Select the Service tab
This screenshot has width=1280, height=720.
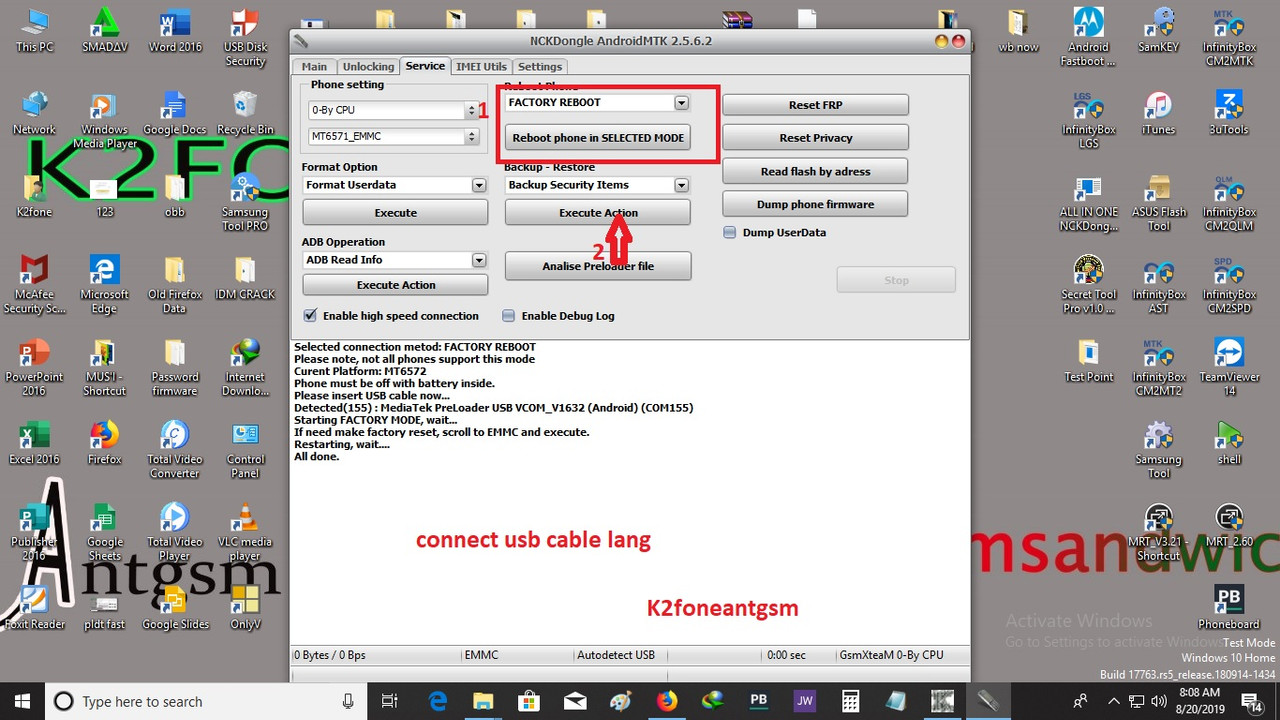tap(425, 66)
